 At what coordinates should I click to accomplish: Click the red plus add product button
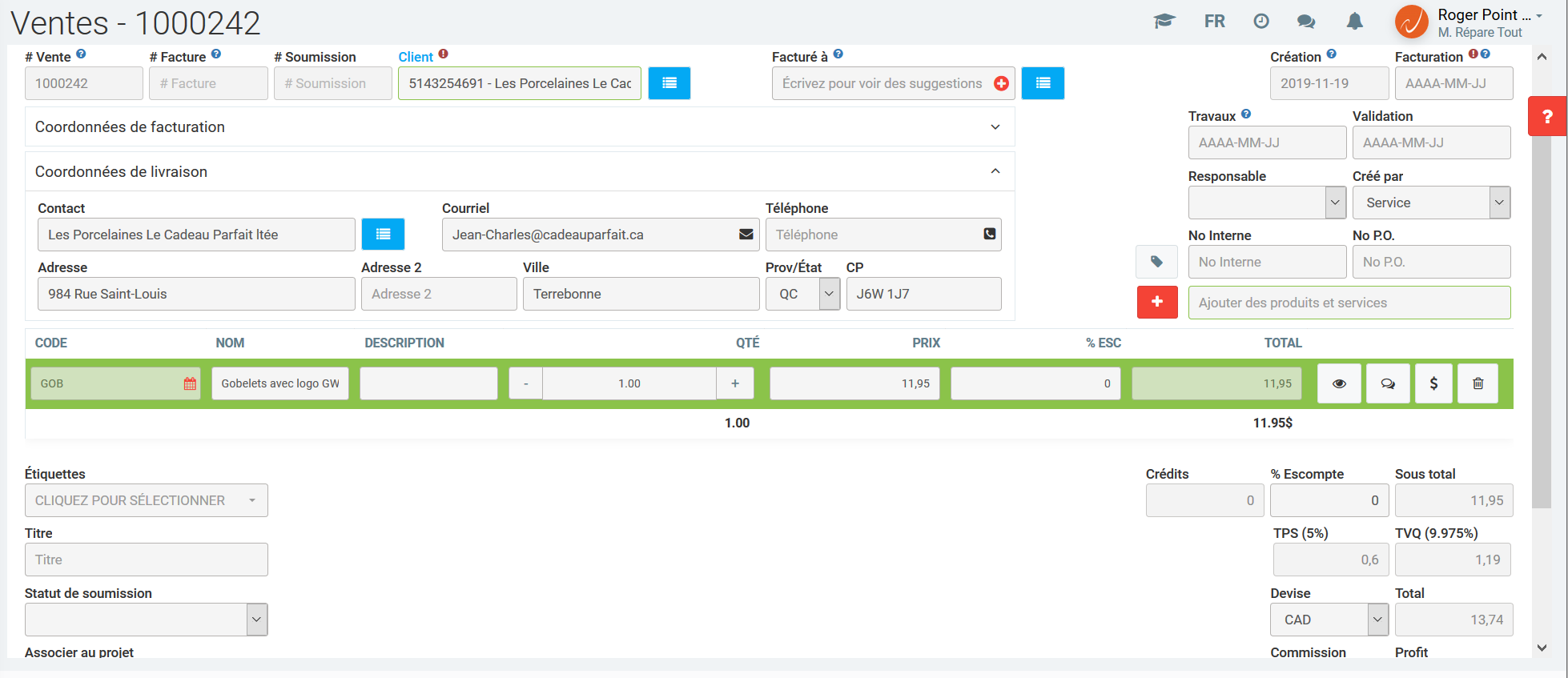[1156, 303]
